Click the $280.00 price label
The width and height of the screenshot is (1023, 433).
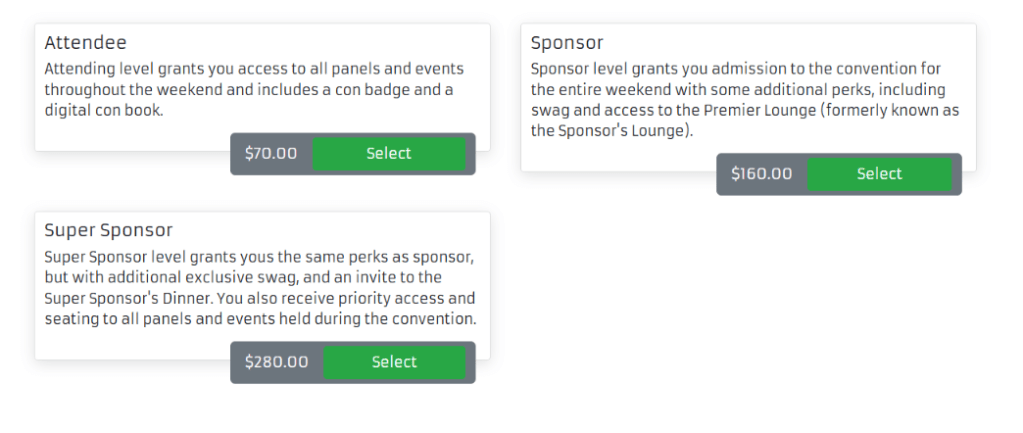point(277,362)
